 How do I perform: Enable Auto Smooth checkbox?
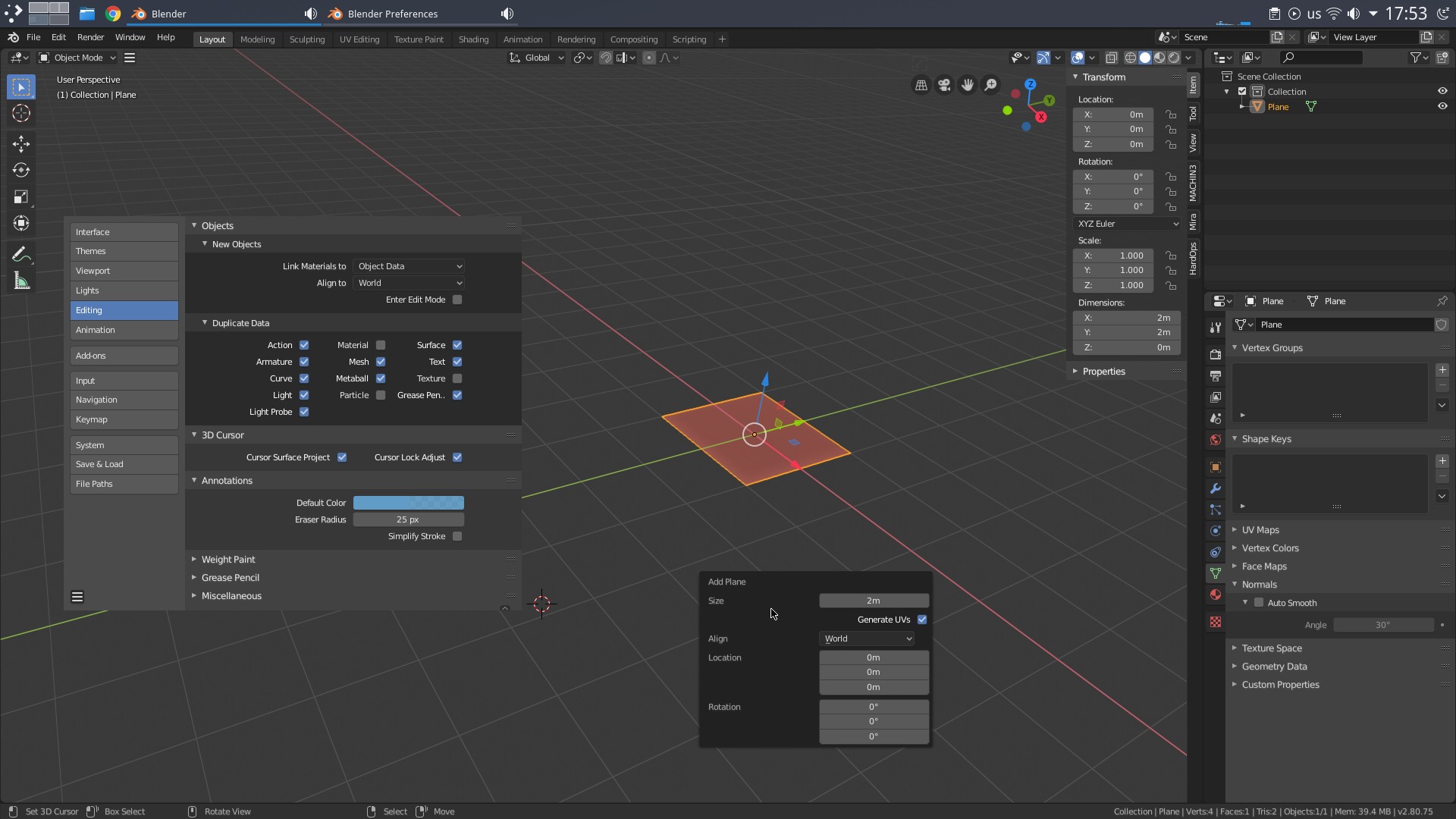[1259, 603]
